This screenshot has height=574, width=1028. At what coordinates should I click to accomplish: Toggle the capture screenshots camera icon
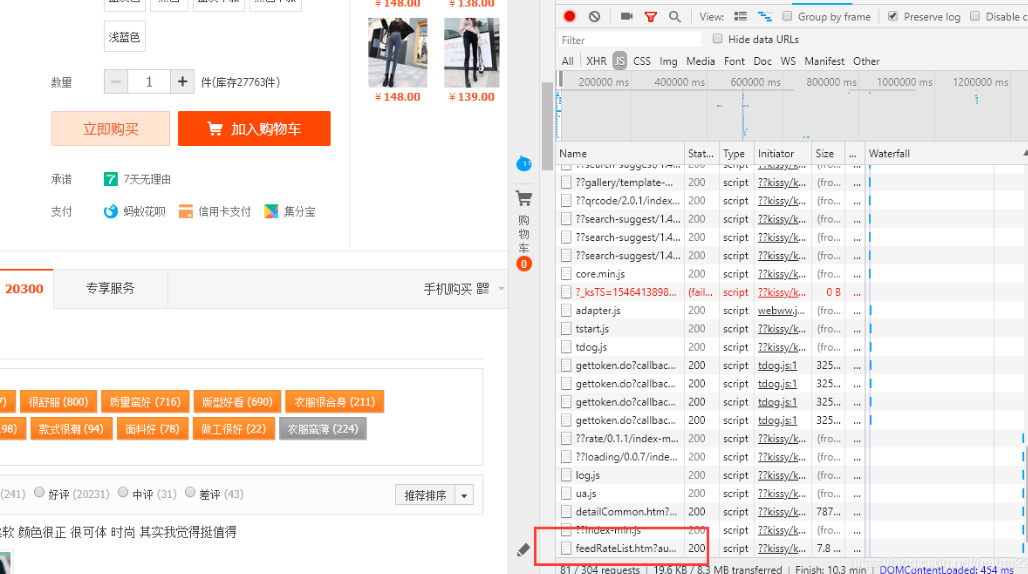(x=626, y=16)
